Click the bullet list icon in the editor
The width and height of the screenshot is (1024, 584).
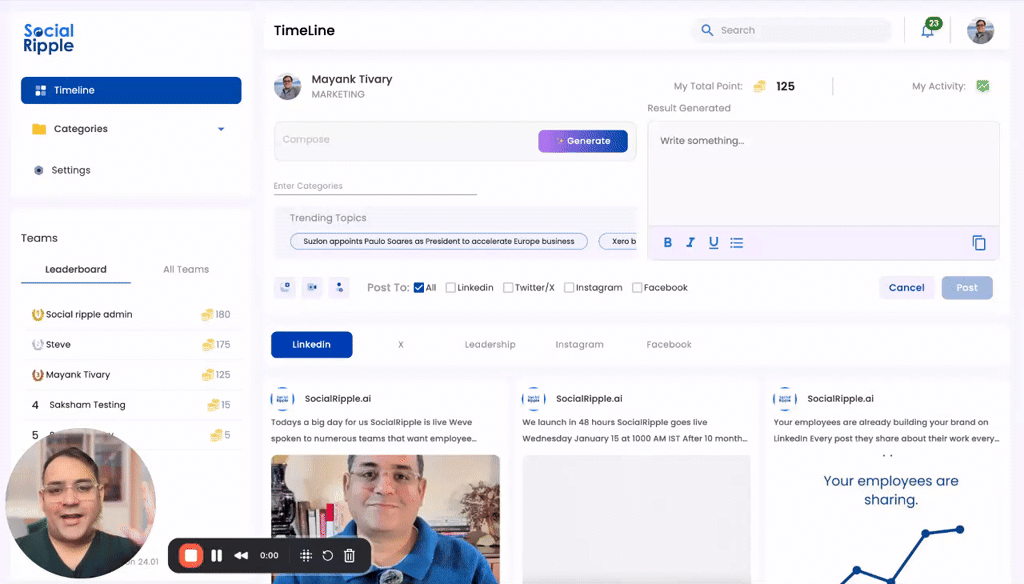point(737,242)
